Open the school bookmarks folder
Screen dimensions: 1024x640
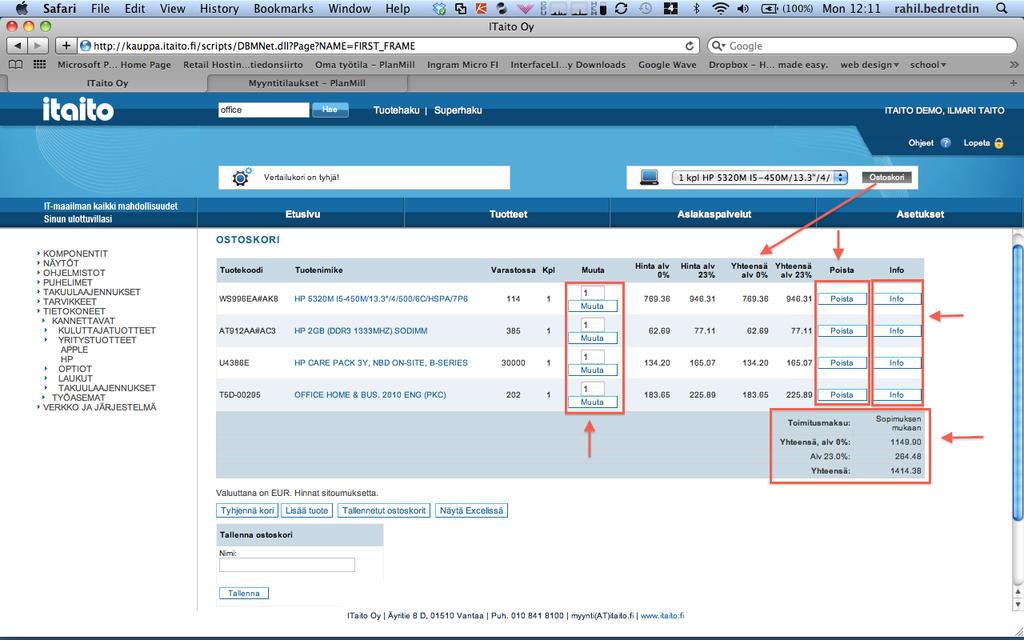coord(928,65)
